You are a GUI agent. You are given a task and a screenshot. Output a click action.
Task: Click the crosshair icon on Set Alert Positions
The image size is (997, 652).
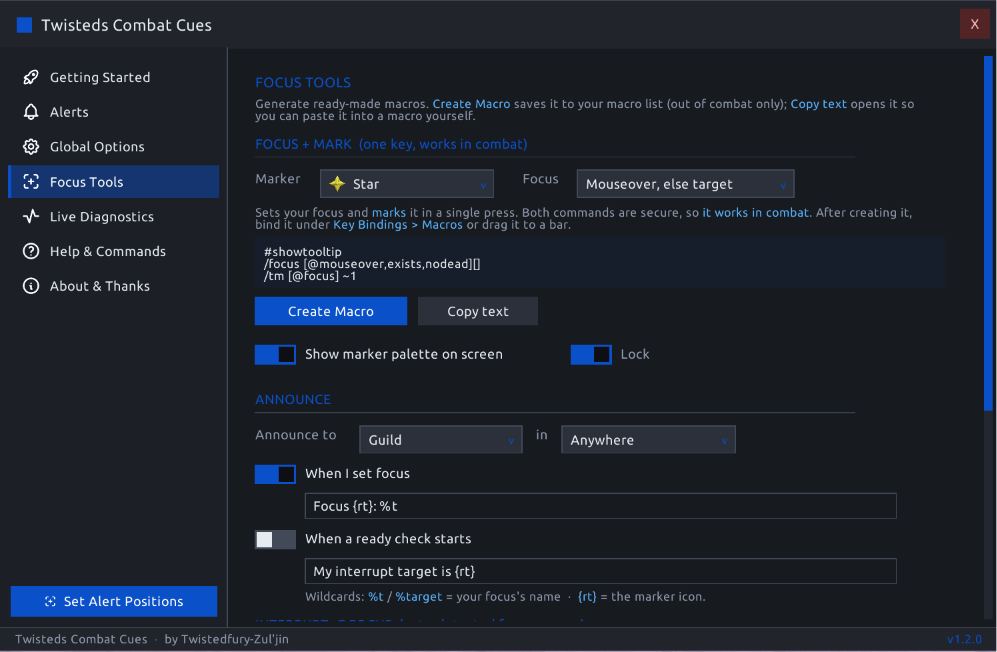tap(50, 602)
